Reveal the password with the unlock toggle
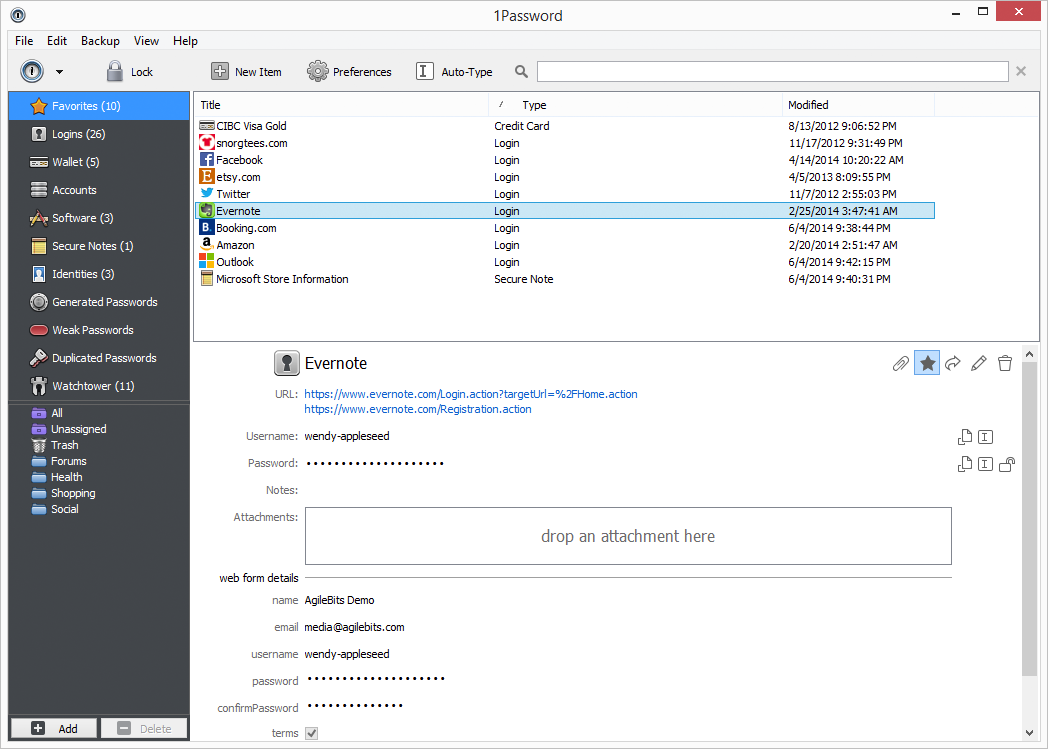The image size is (1048, 749). pos(1007,464)
